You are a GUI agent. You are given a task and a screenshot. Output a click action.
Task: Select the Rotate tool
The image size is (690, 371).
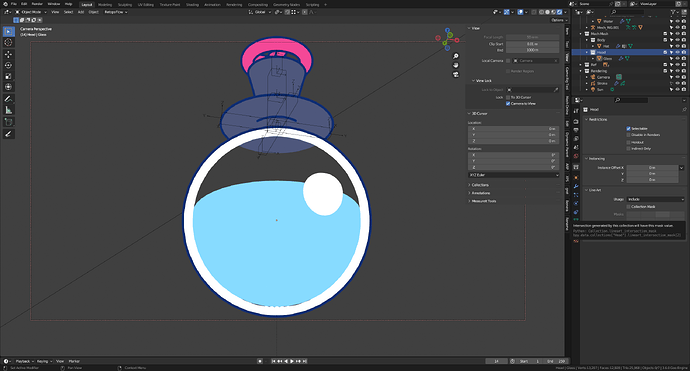coord(8,65)
